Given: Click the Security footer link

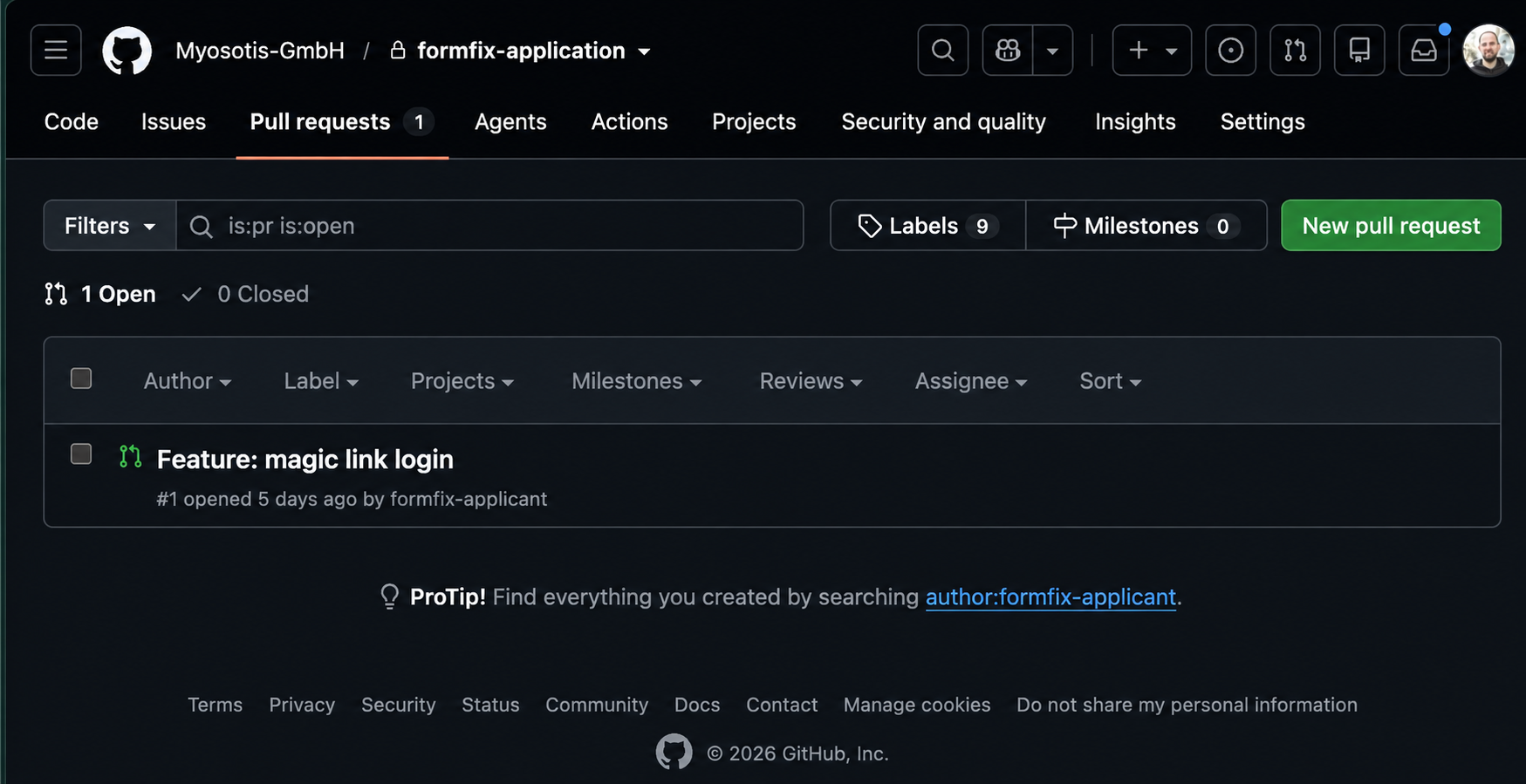Looking at the screenshot, I should click(399, 705).
